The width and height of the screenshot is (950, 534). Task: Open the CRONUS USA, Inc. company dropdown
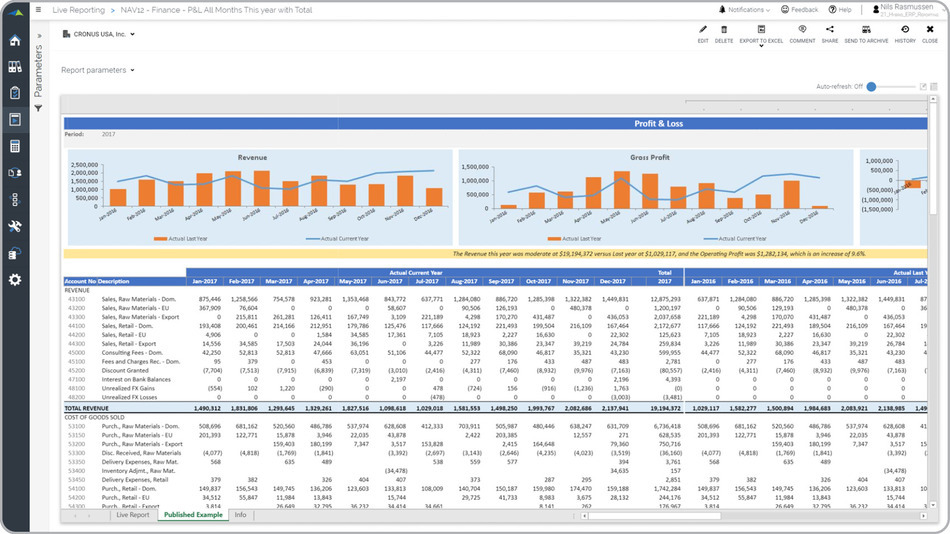click(99, 34)
